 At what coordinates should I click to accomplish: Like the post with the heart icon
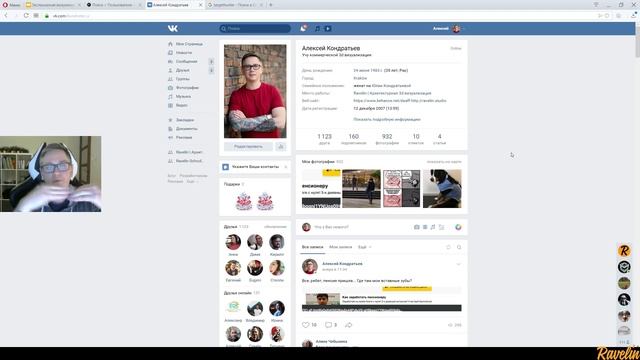[x=306, y=325]
